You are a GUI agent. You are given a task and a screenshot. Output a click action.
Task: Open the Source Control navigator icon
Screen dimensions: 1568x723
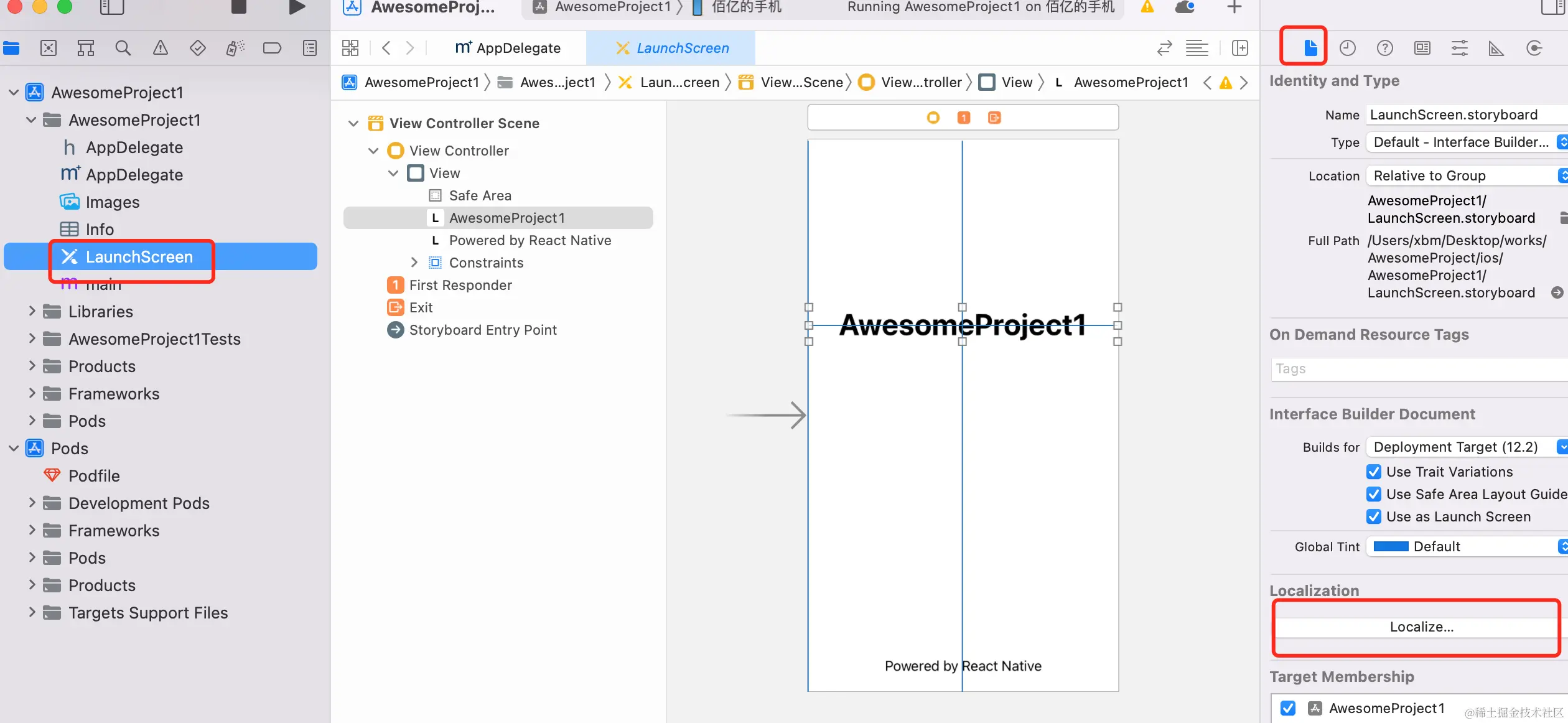tap(49, 48)
